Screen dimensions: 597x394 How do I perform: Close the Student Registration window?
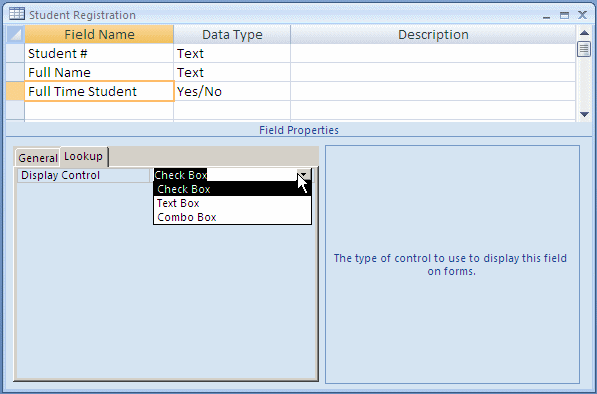582,15
